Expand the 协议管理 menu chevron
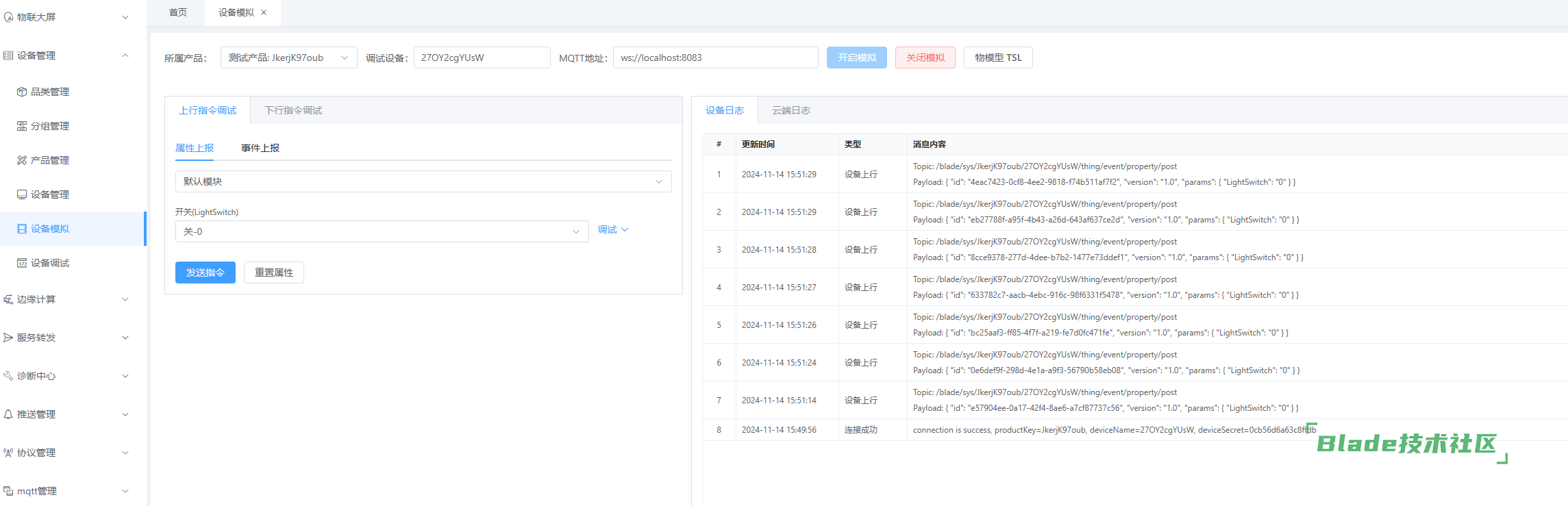The image size is (1568, 506). pos(125,453)
